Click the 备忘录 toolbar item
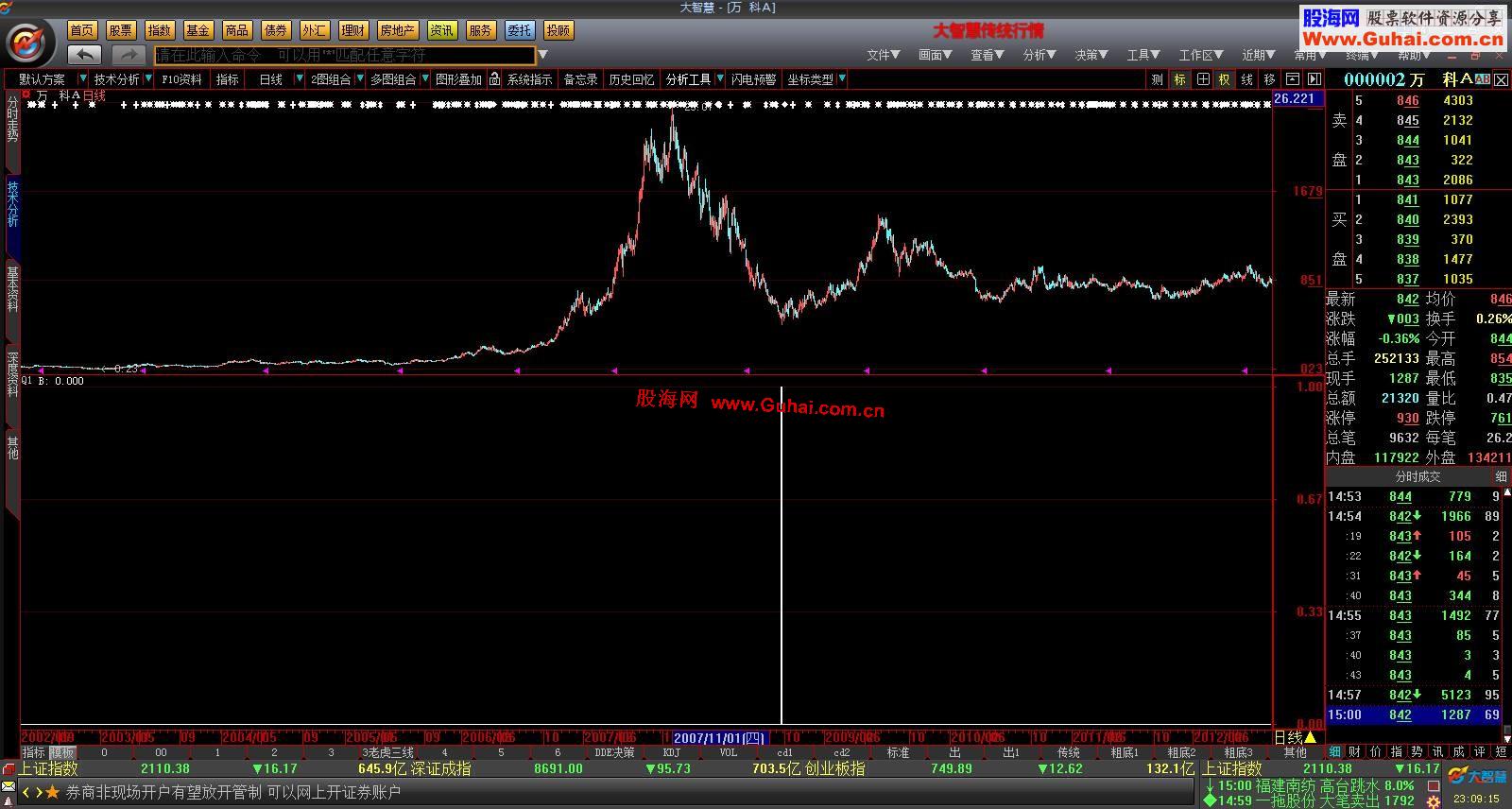 580,79
